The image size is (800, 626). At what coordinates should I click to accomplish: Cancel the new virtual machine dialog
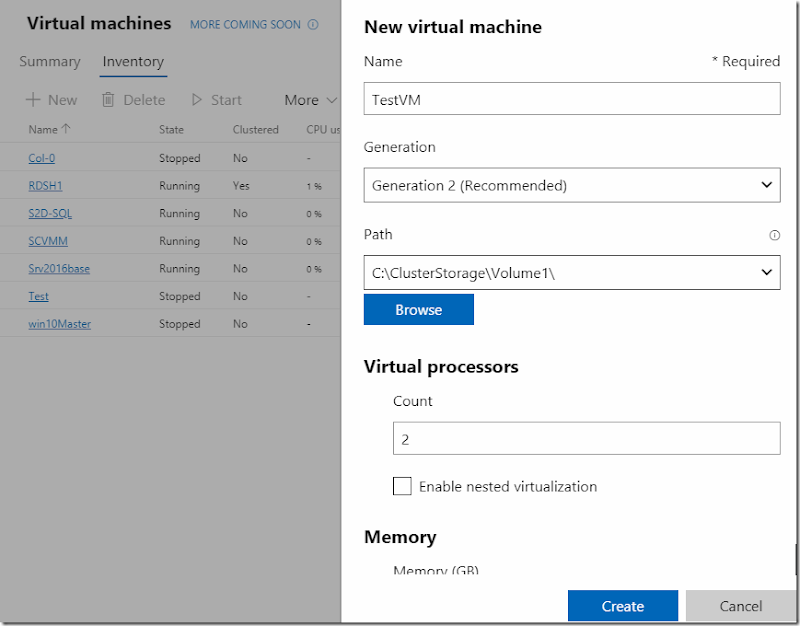pos(740,606)
